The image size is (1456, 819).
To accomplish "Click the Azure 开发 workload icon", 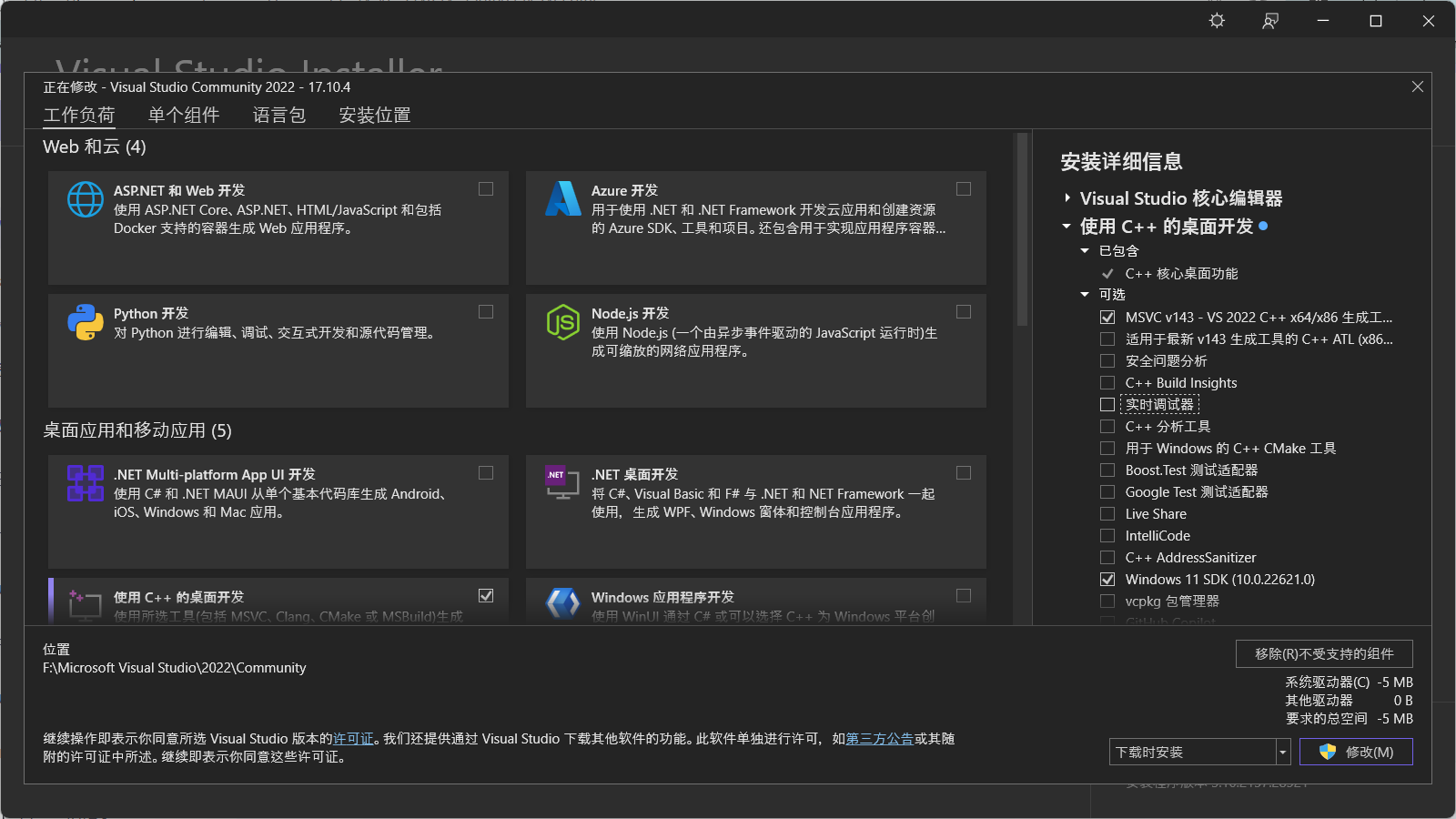I will pyautogui.click(x=563, y=200).
